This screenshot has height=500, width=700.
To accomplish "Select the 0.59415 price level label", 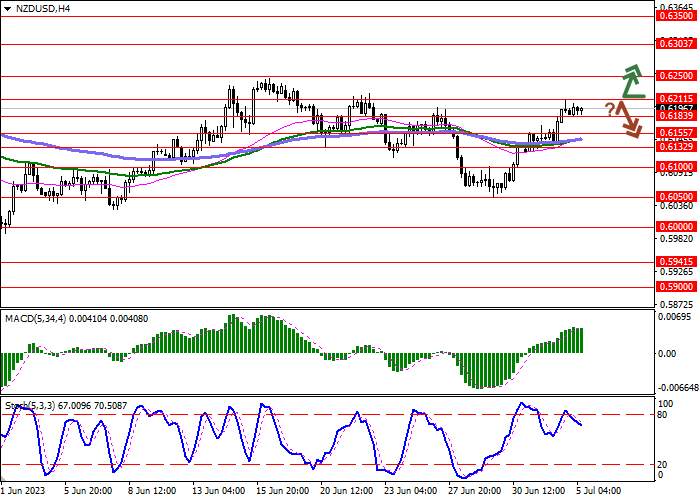I will [676, 262].
